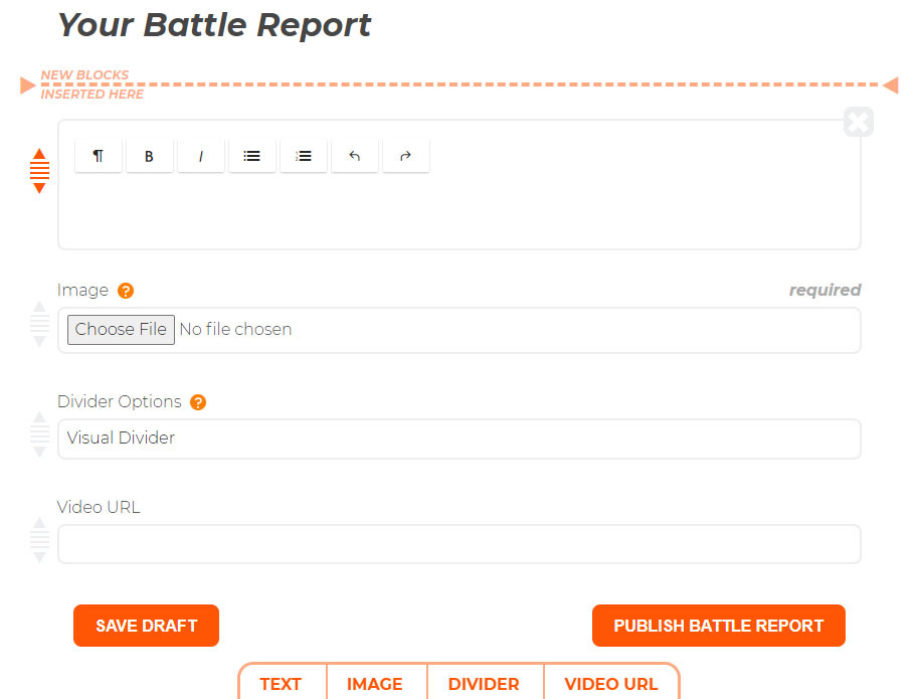Click the up arrow beside the Image block
Screen dimensions: 920x699
click(39, 306)
